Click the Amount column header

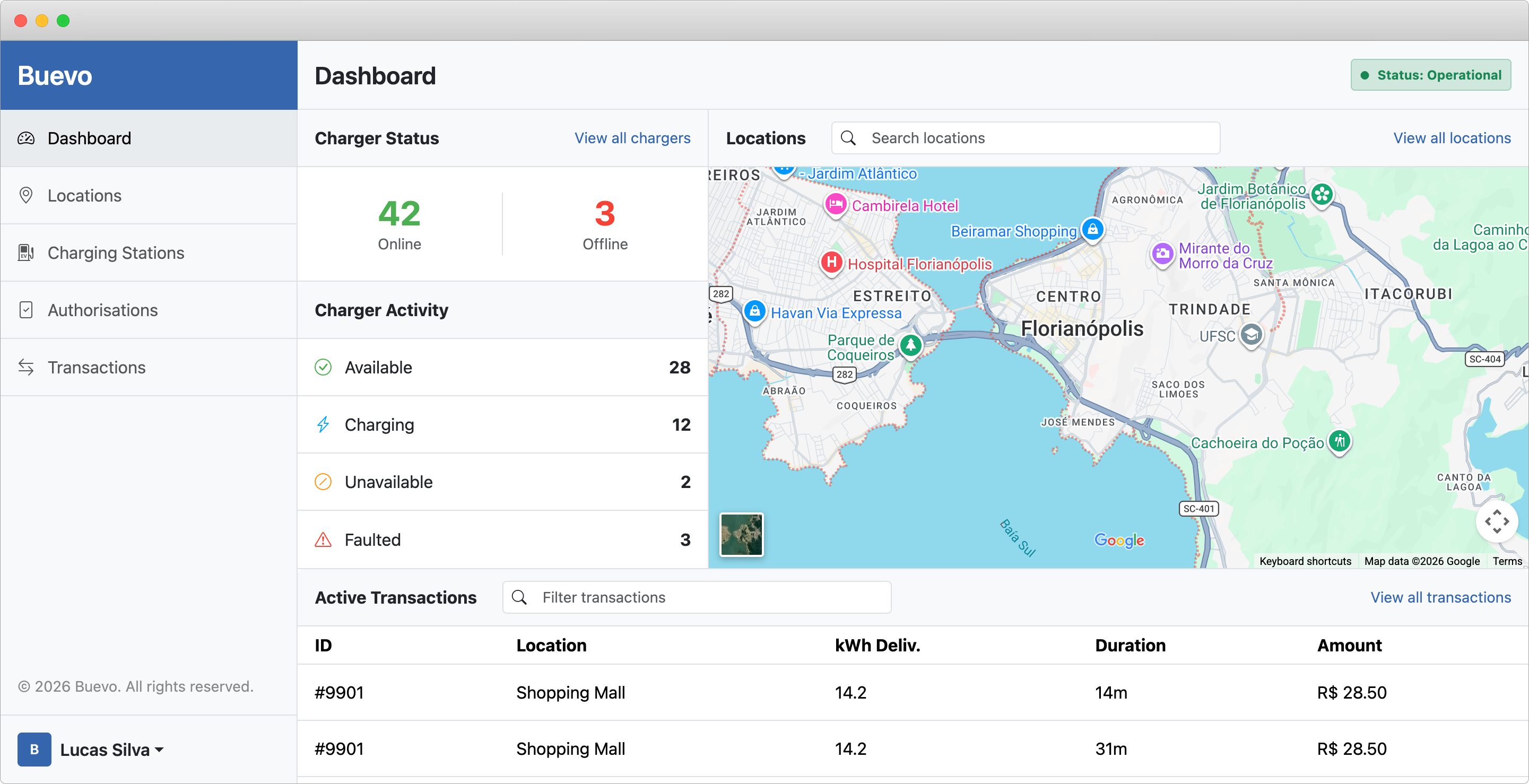click(1349, 645)
